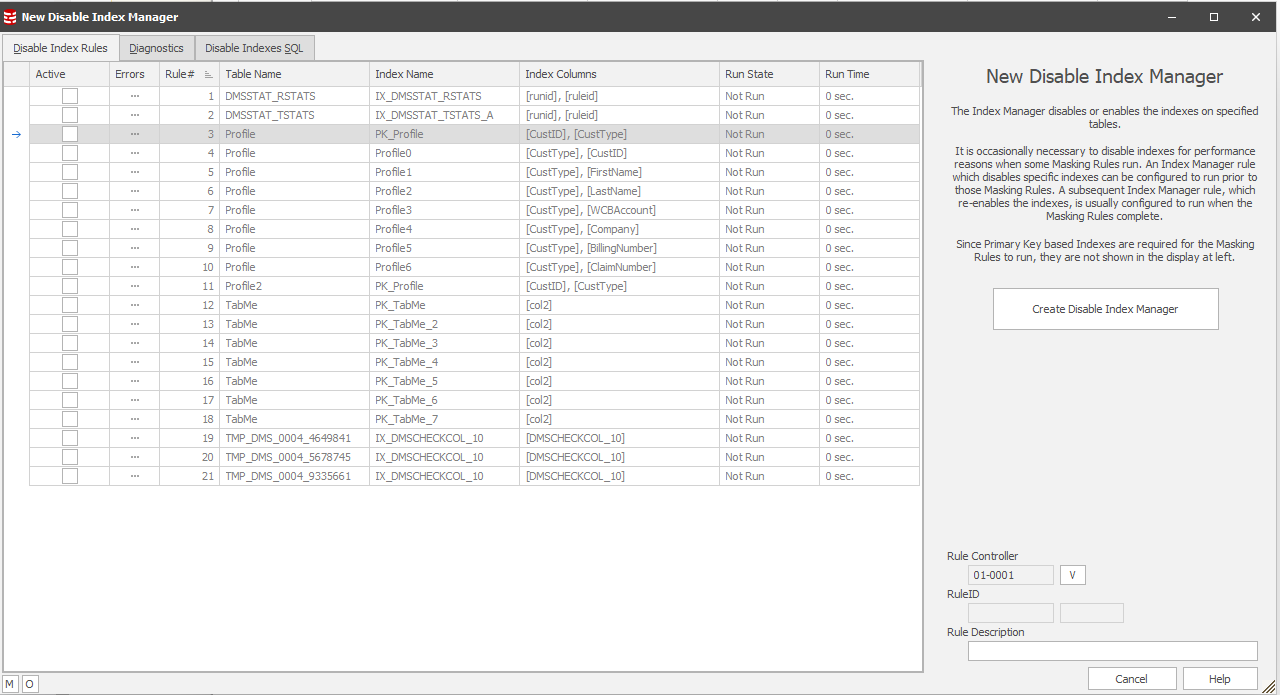Switch to the Diagnostics tab
The width and height of the screenshot is (1280, 695).
coord(156,48)
